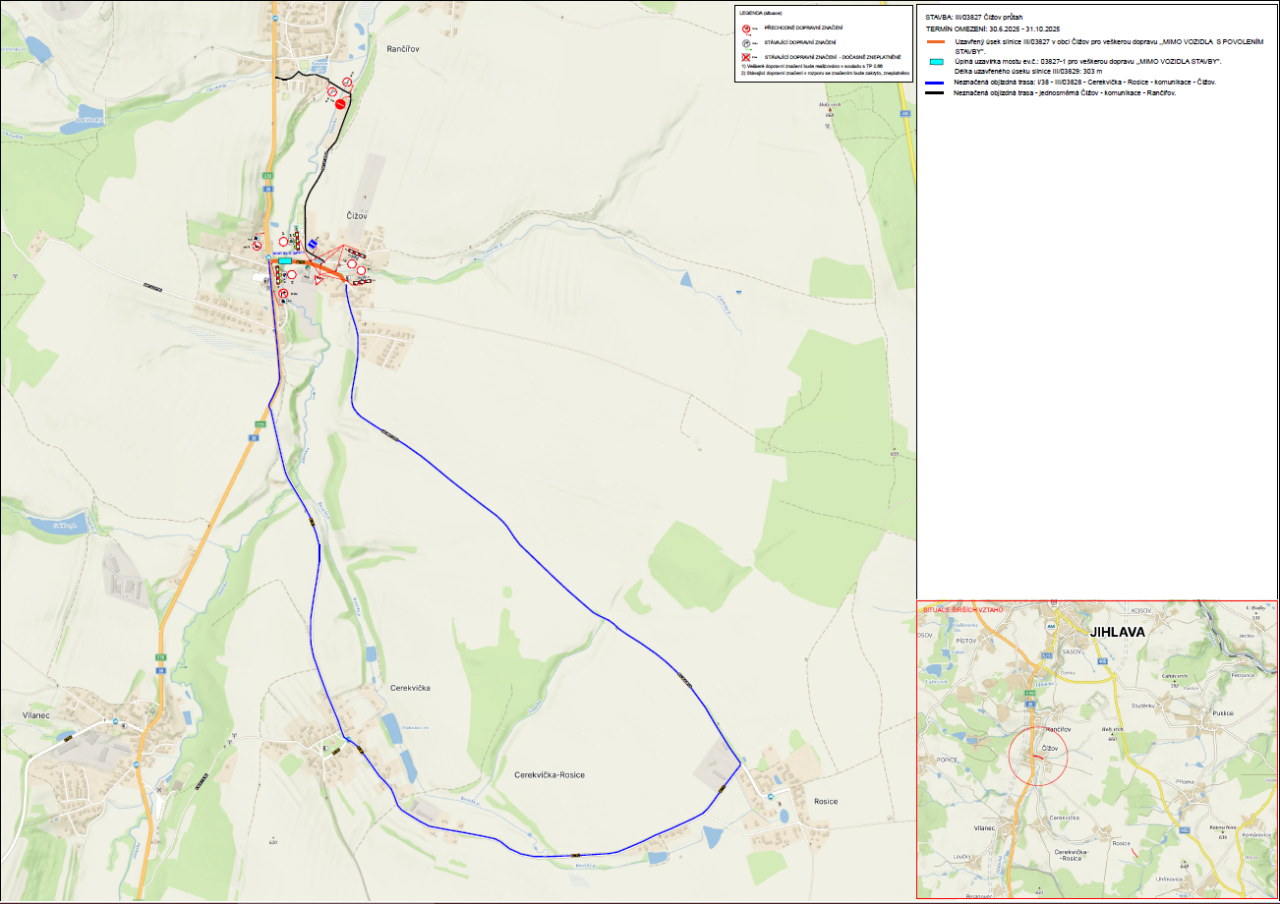This screenshot has height=904, width=1280.
Task: Click the orange line swatch in the legend
Action: pos(936,42)
